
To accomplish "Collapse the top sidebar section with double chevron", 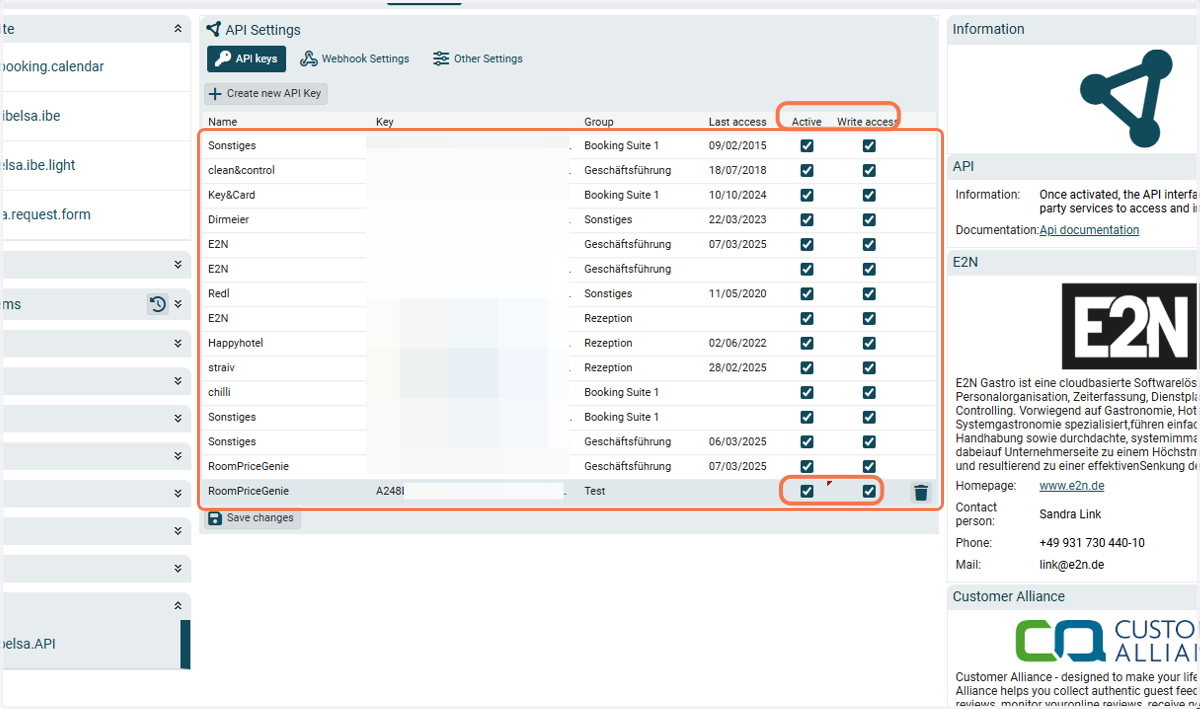I will 178,29.
